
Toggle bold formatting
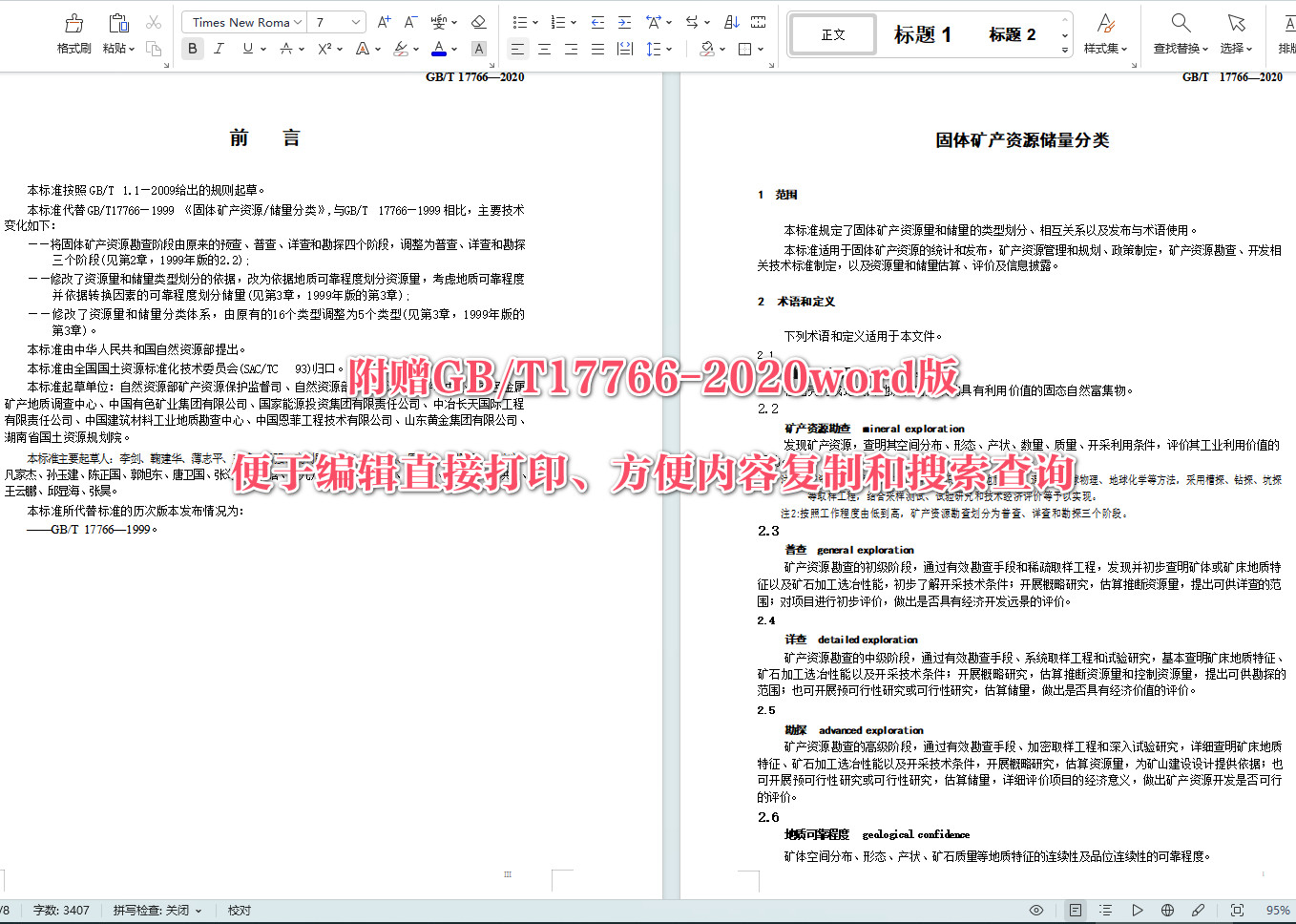pos(192,49)
